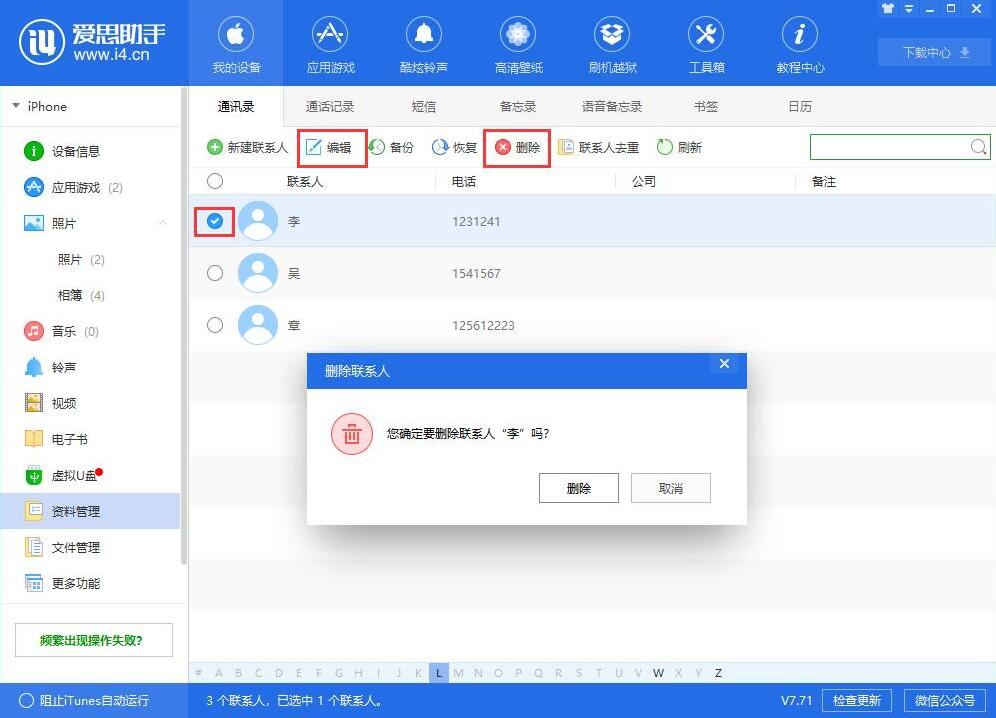Screen dimensions: 996x718
Task: Switch to 通讯录 tab
Action: click(x=236, y=106)
